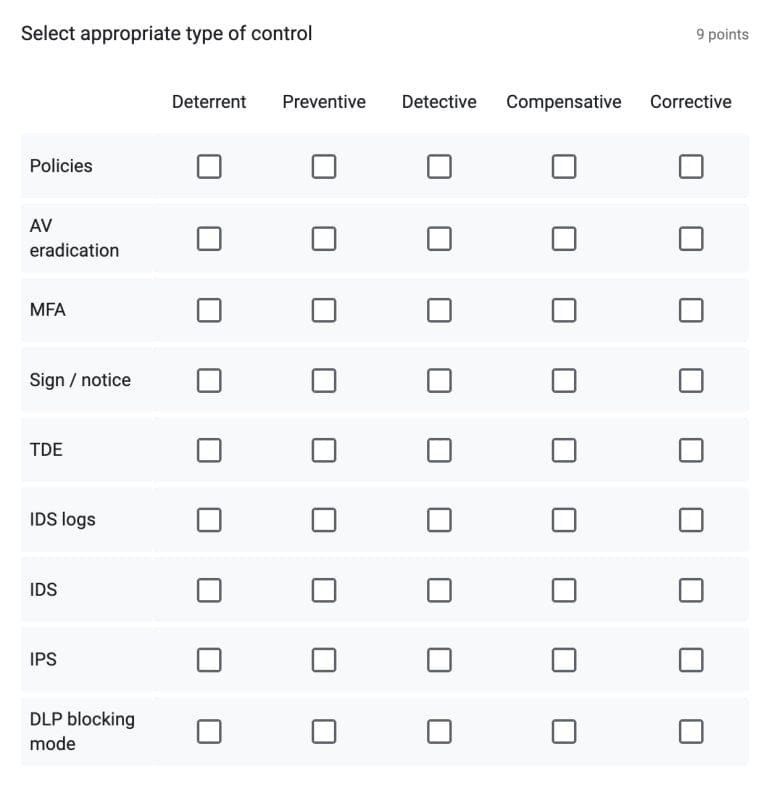The width and height of the screenshot is (769, 800).
Task: Check Deterrent for Policies row
Action: [x=209, y=166]
